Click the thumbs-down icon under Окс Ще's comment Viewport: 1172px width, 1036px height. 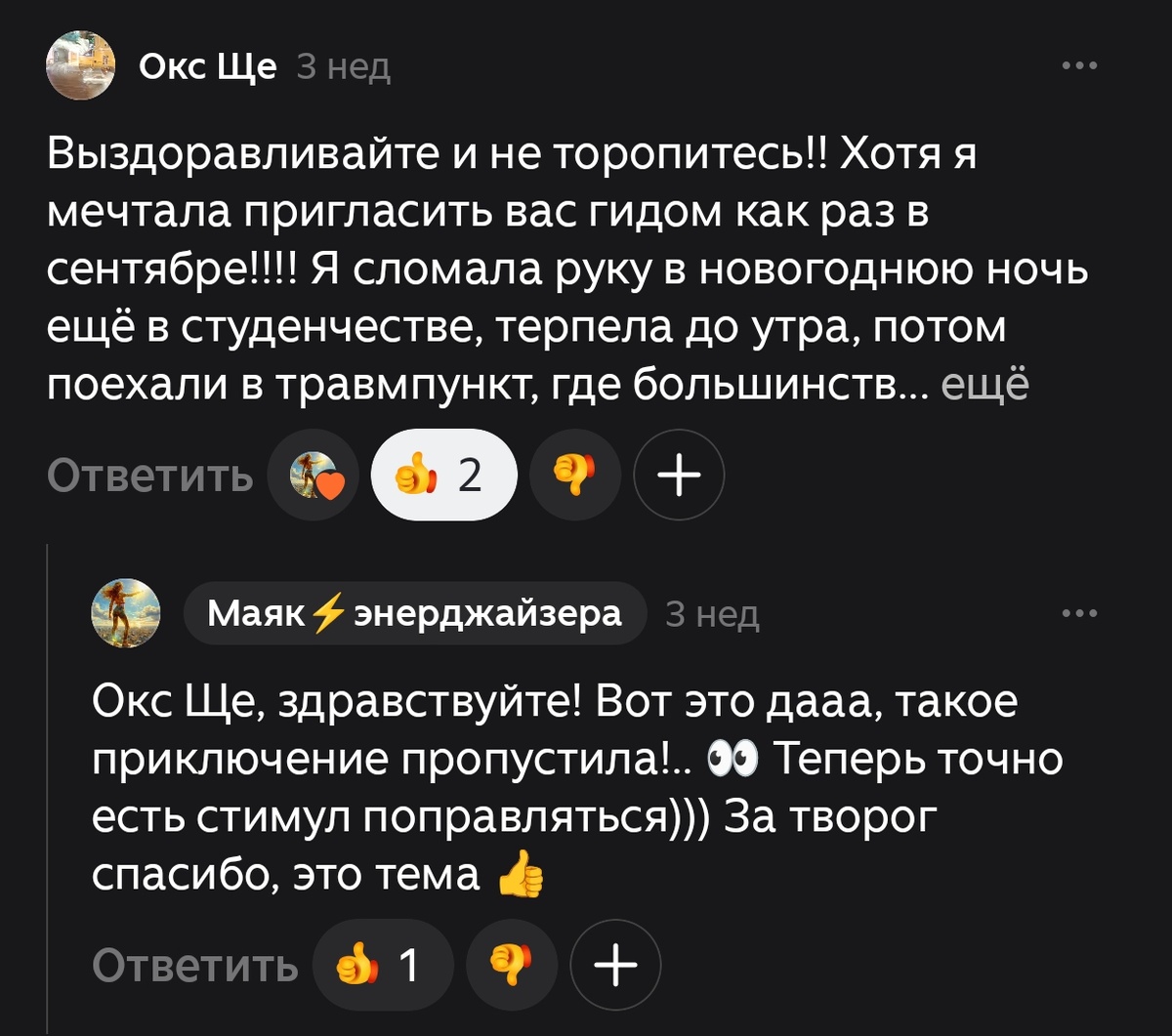575,475
